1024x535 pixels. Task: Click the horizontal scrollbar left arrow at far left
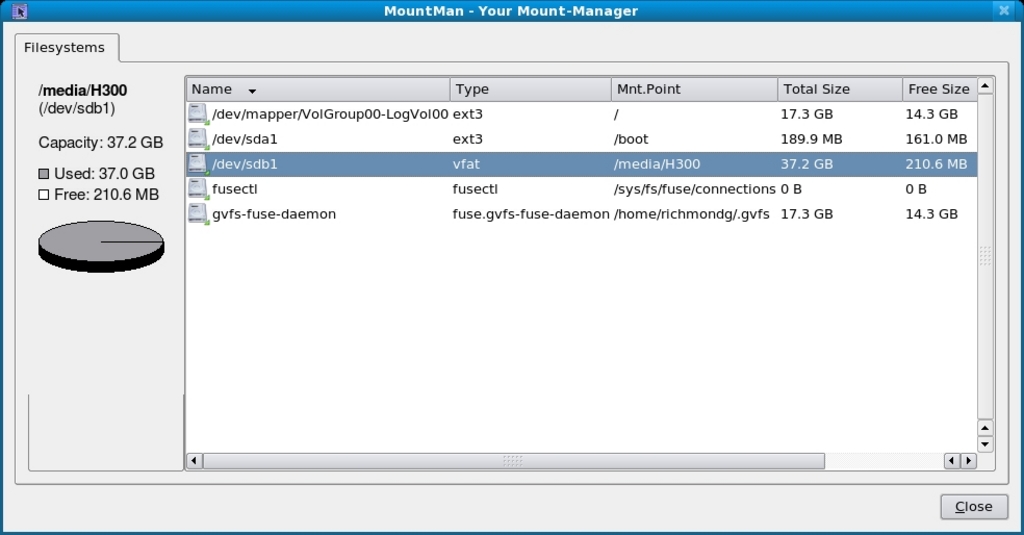[x=193, y=461]
